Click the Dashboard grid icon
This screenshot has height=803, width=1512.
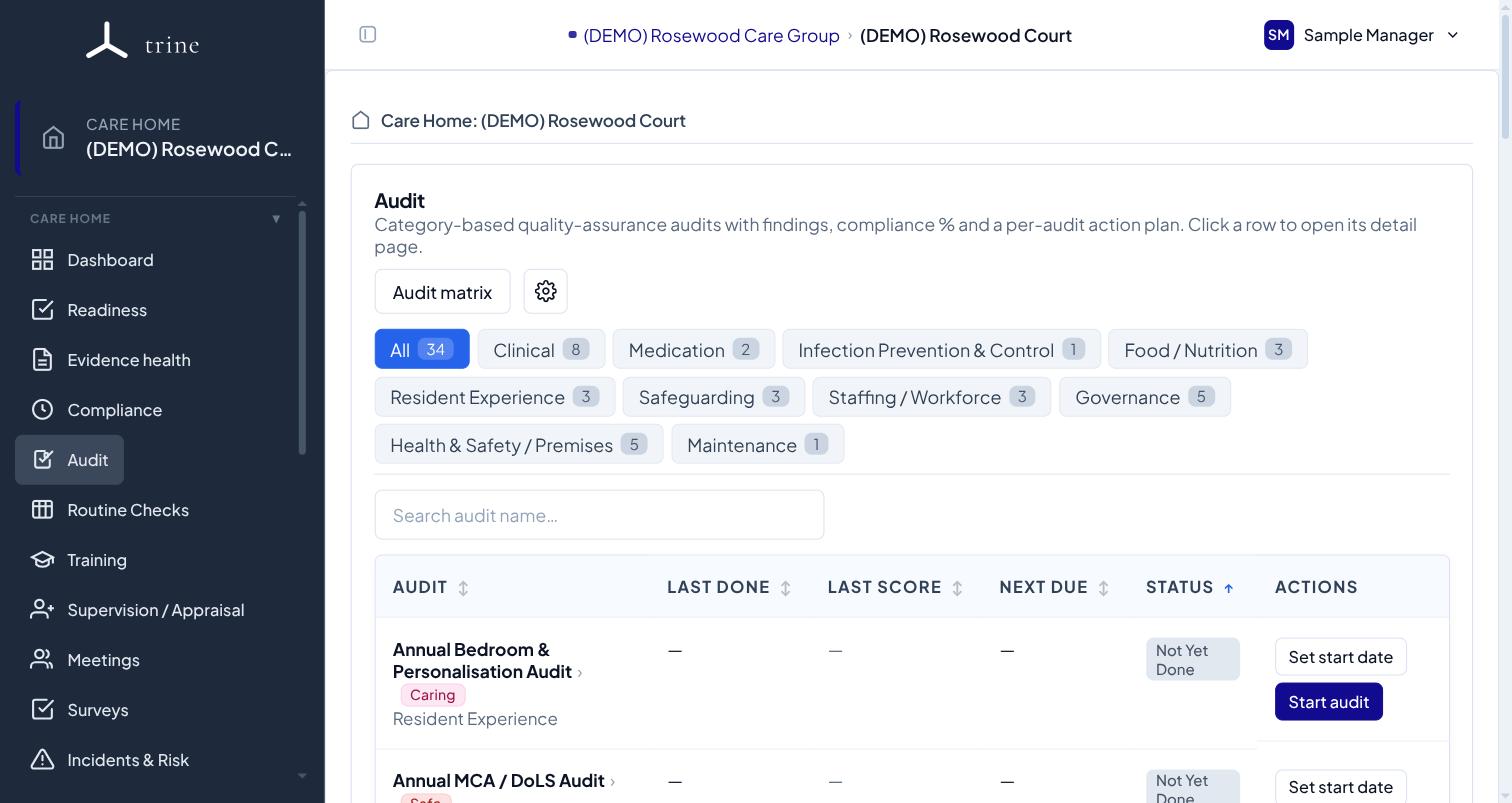[x=42, y=260]
